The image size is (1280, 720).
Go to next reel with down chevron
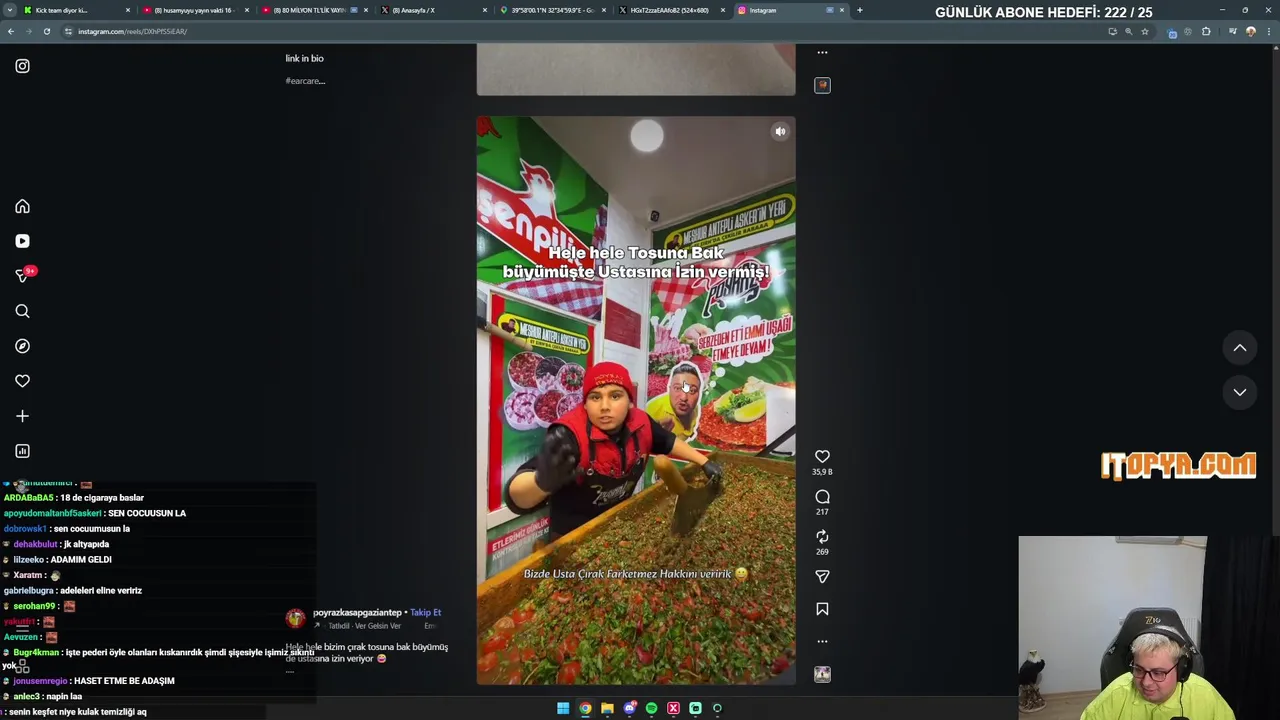pyautogui.click(x=1240, y=392)
